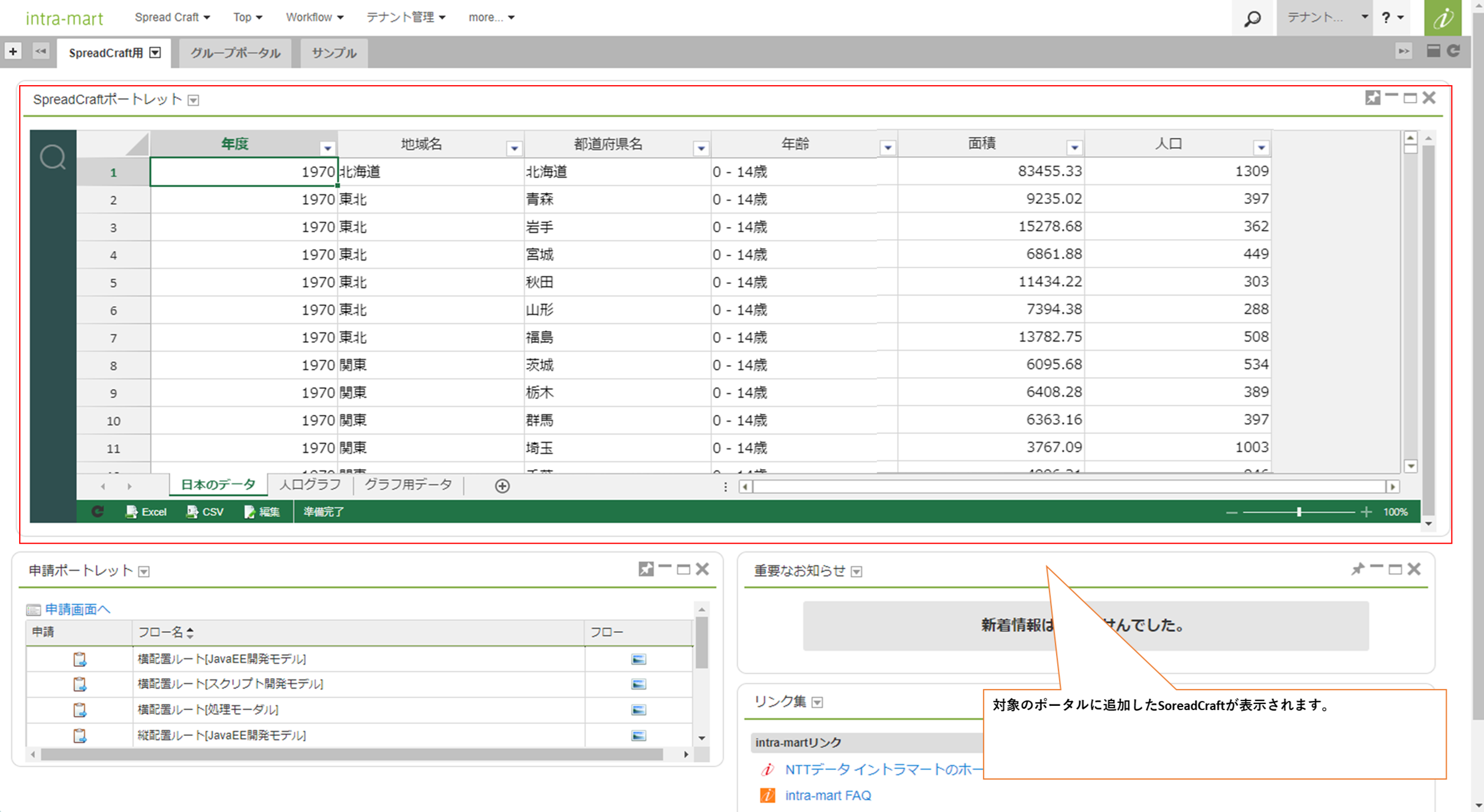The width and height of the screenshot is (1484, 812).
Task: Open the 申請画面へ link
Action: pos(77,609)
